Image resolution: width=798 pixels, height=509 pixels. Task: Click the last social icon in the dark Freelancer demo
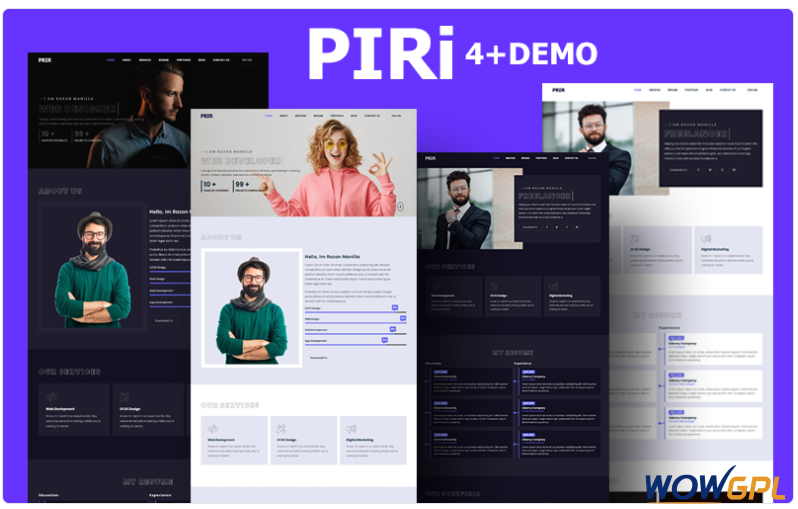(x=577, y=227)
